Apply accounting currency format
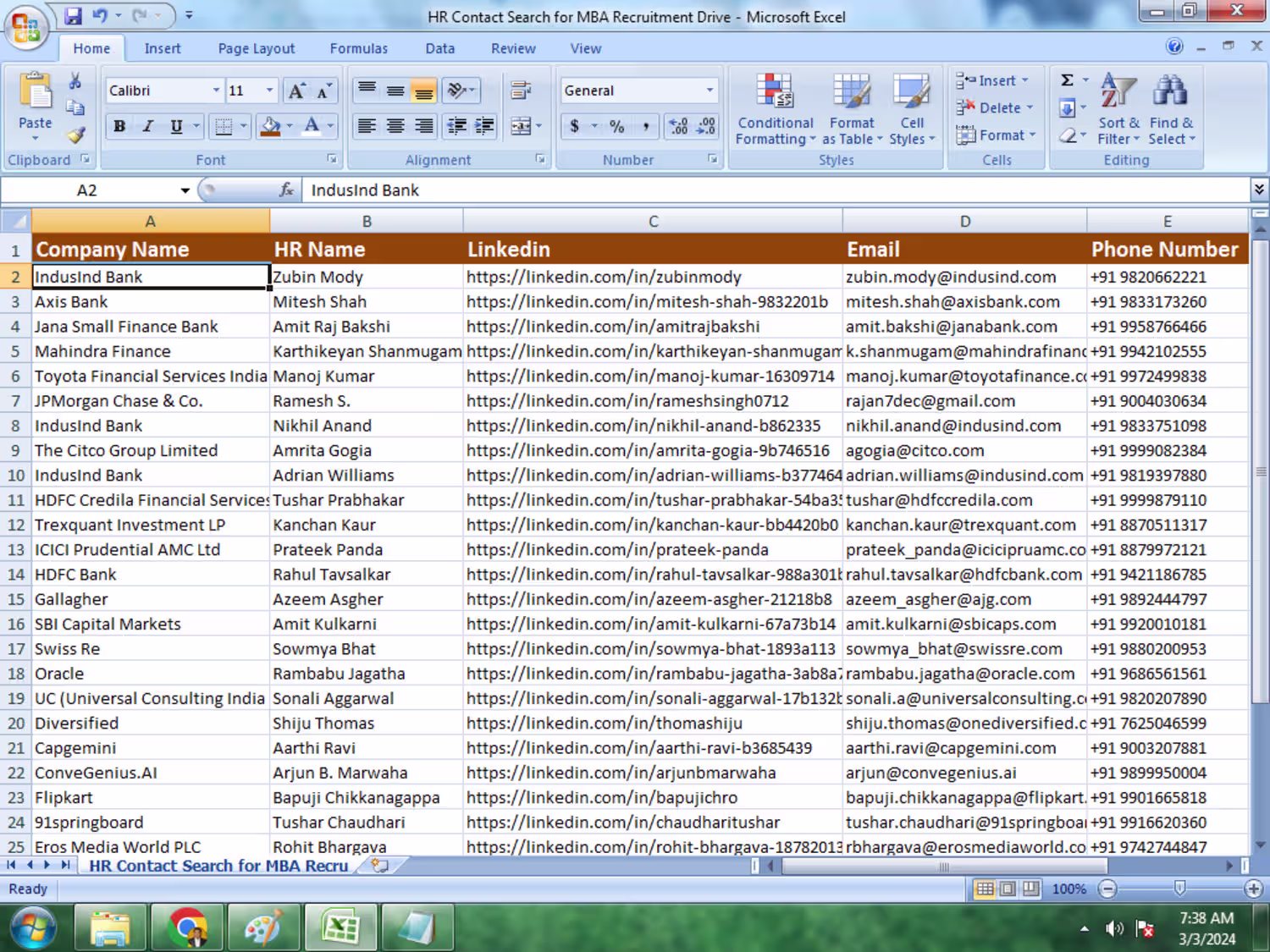 575,127
